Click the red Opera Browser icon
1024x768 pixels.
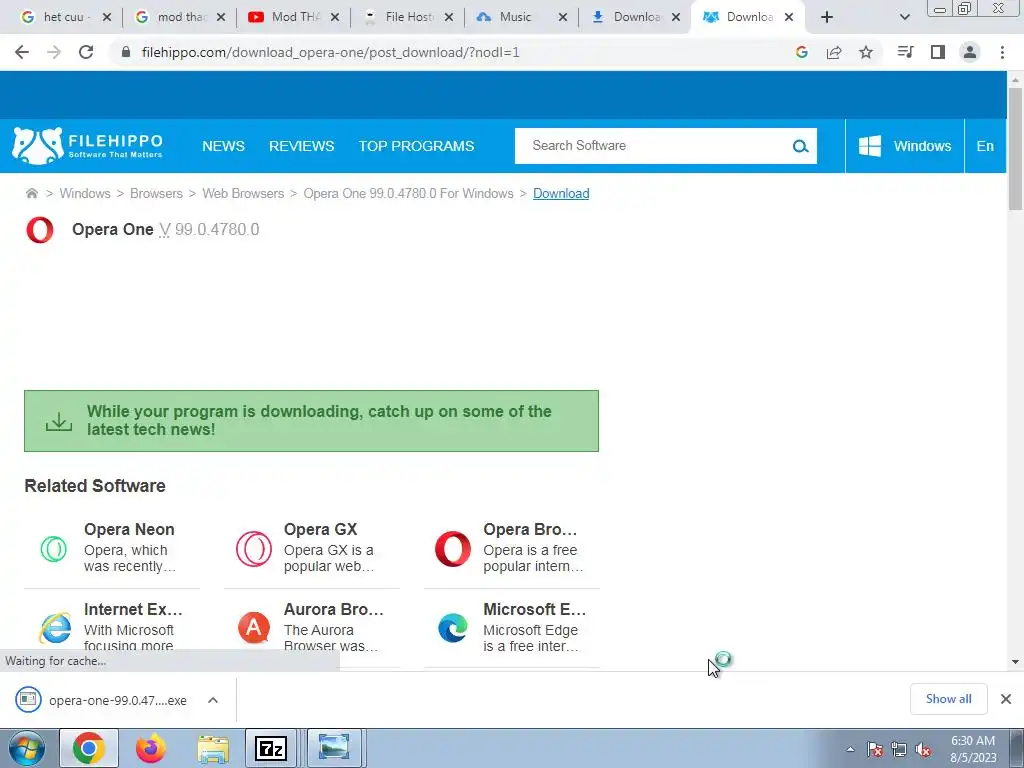tap(453, 549)
